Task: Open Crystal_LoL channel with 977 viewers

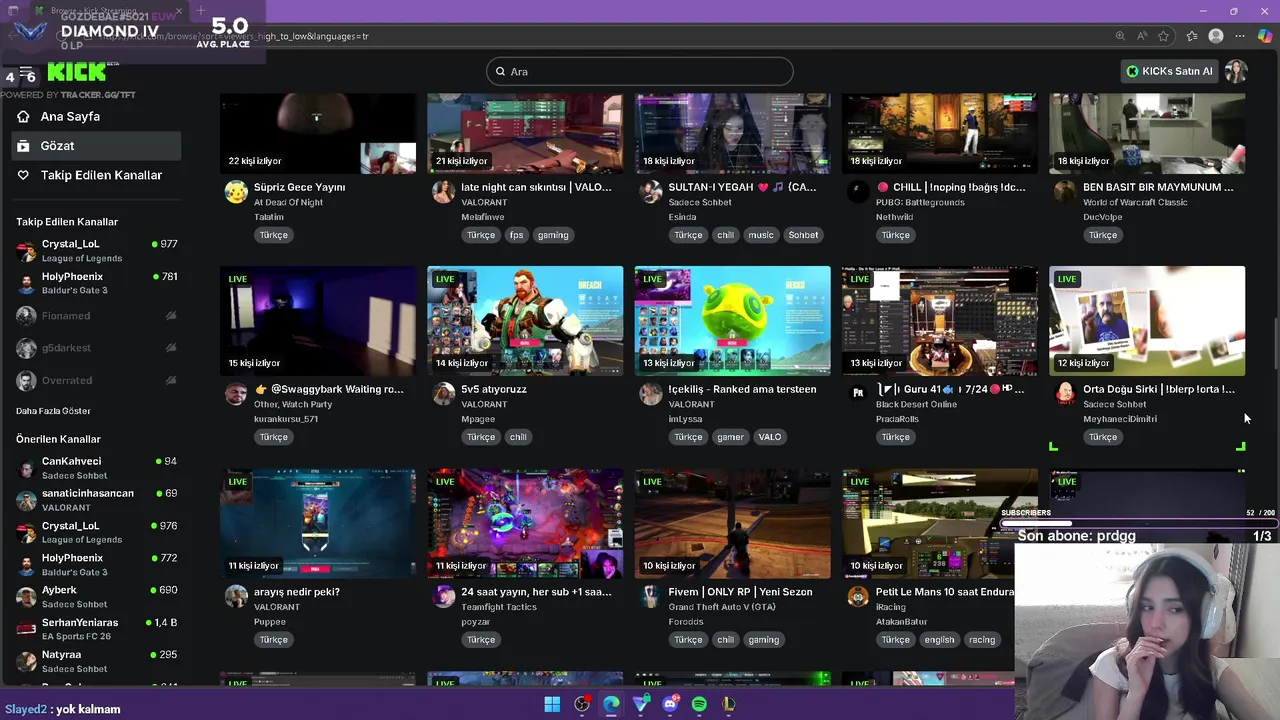Action: click(x=96, y=250)
